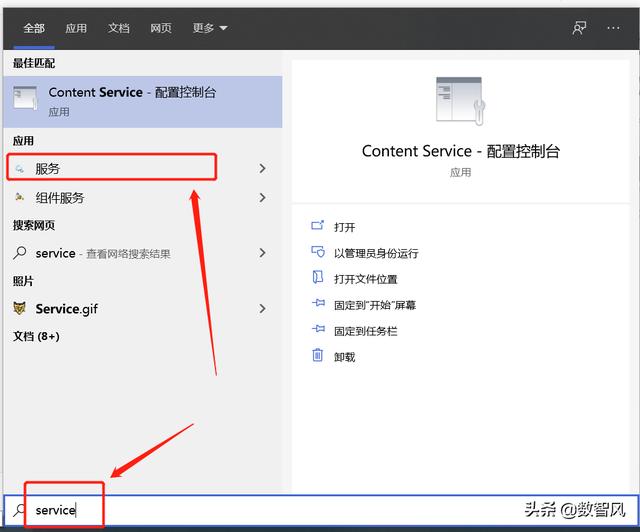The height and width of the screenshot is (532, 640).
Task: Choose 打开文件位置
Action: 365,279
